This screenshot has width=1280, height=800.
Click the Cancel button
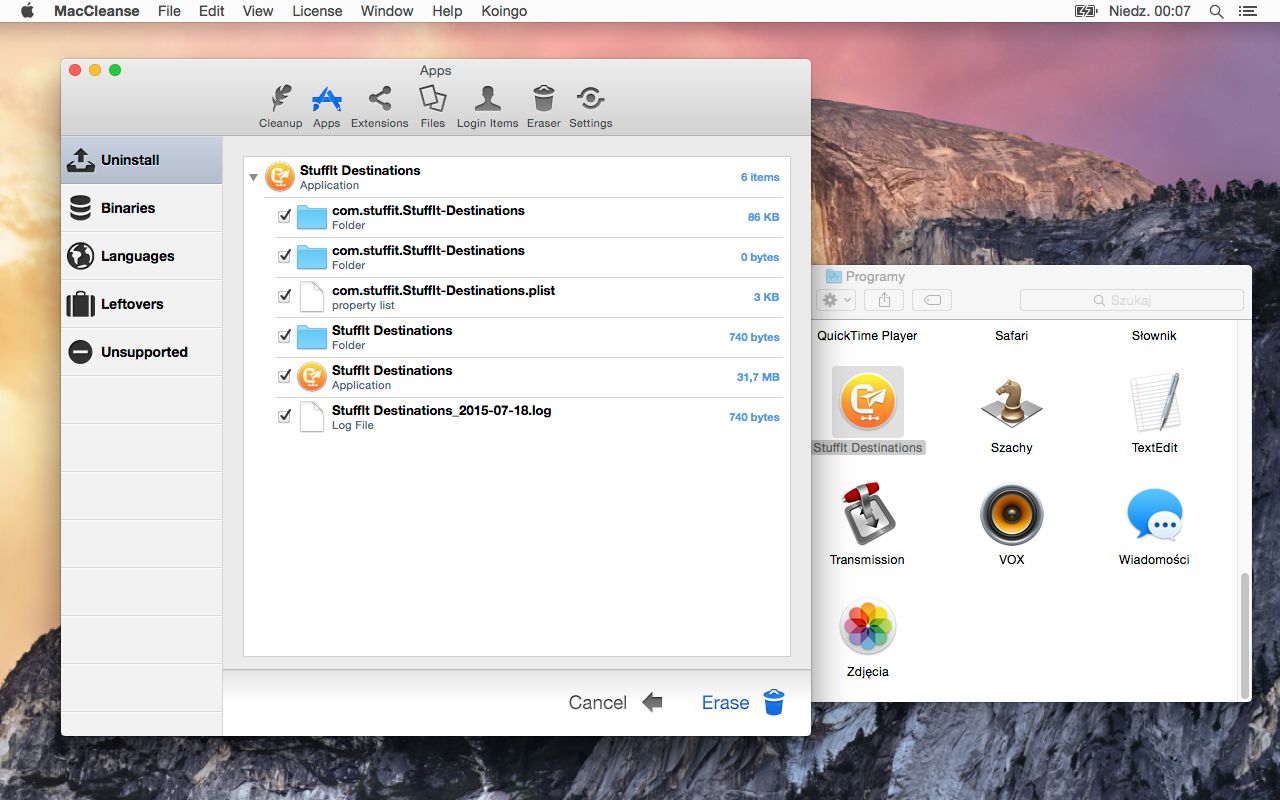[615, 703]
